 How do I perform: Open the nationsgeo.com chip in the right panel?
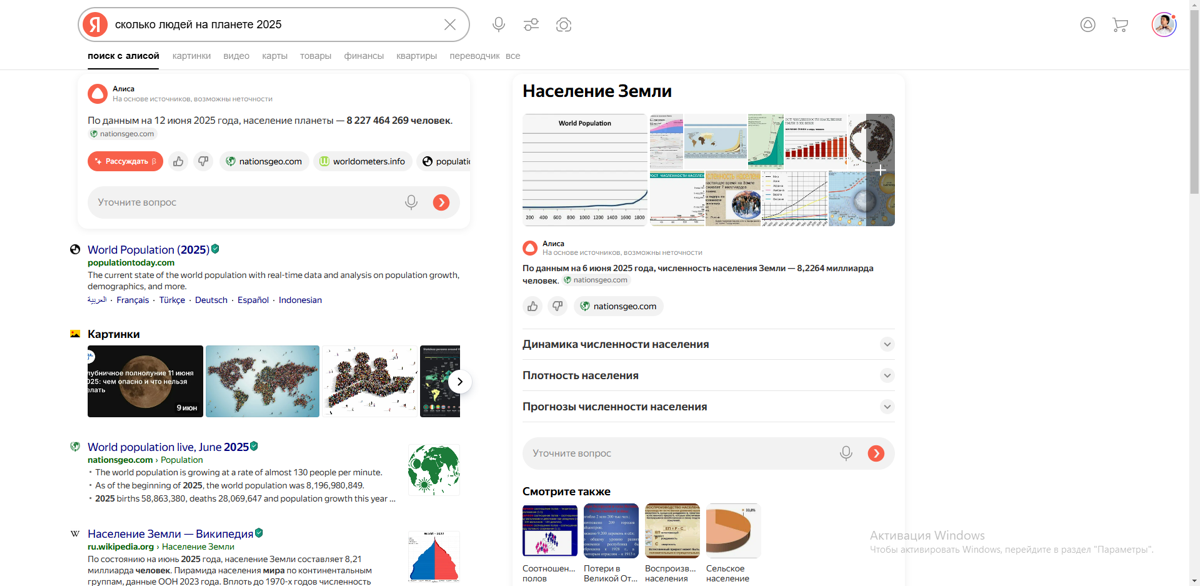pyautogui.click(x=618, y=306)
